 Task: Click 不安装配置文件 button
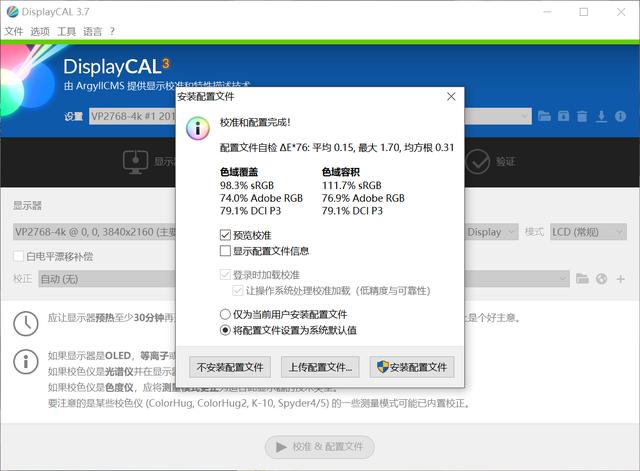point(230,367)
